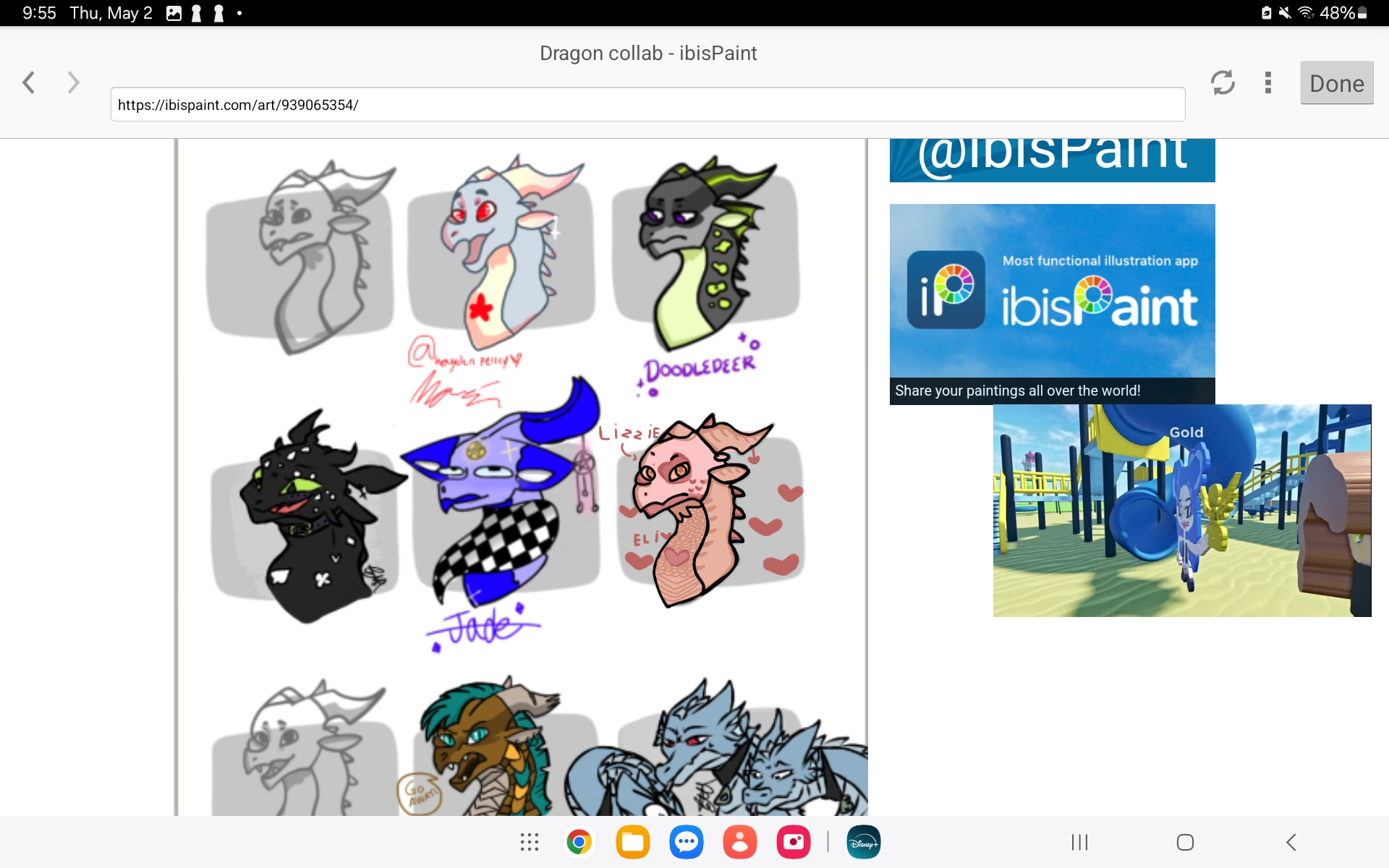This screenshot has width=1389, height=868.
Task: Go to home screen via navigation button
Action: [1185, 842]
